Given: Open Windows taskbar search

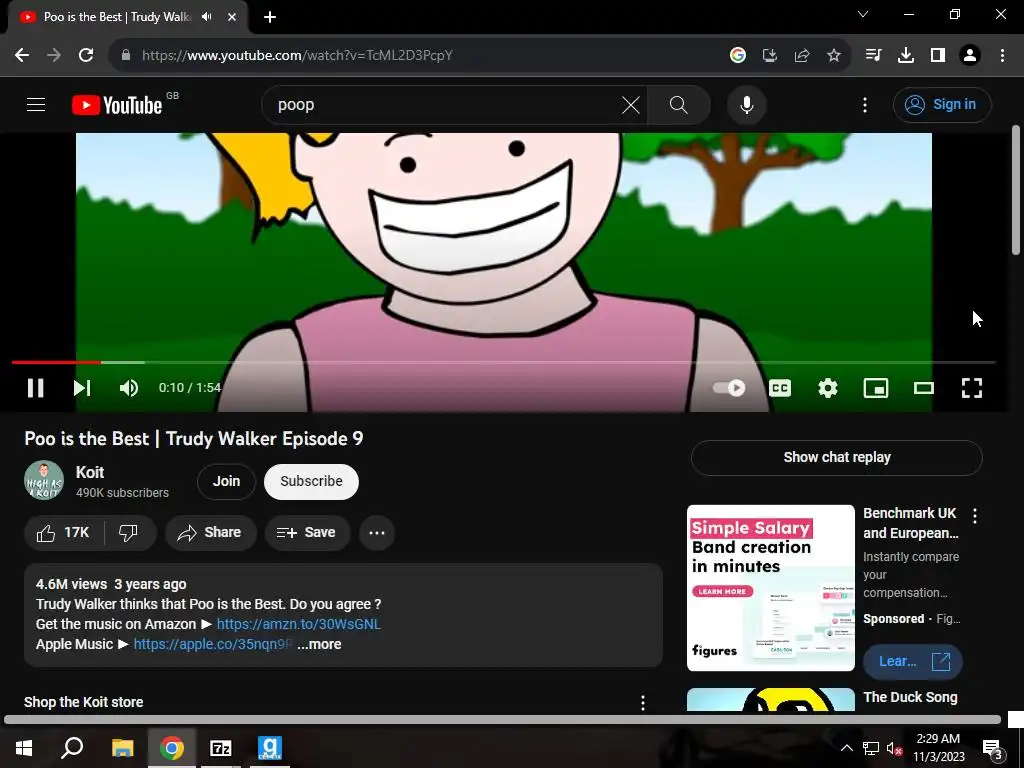Looking at the screenshot, I should point(72,748).
